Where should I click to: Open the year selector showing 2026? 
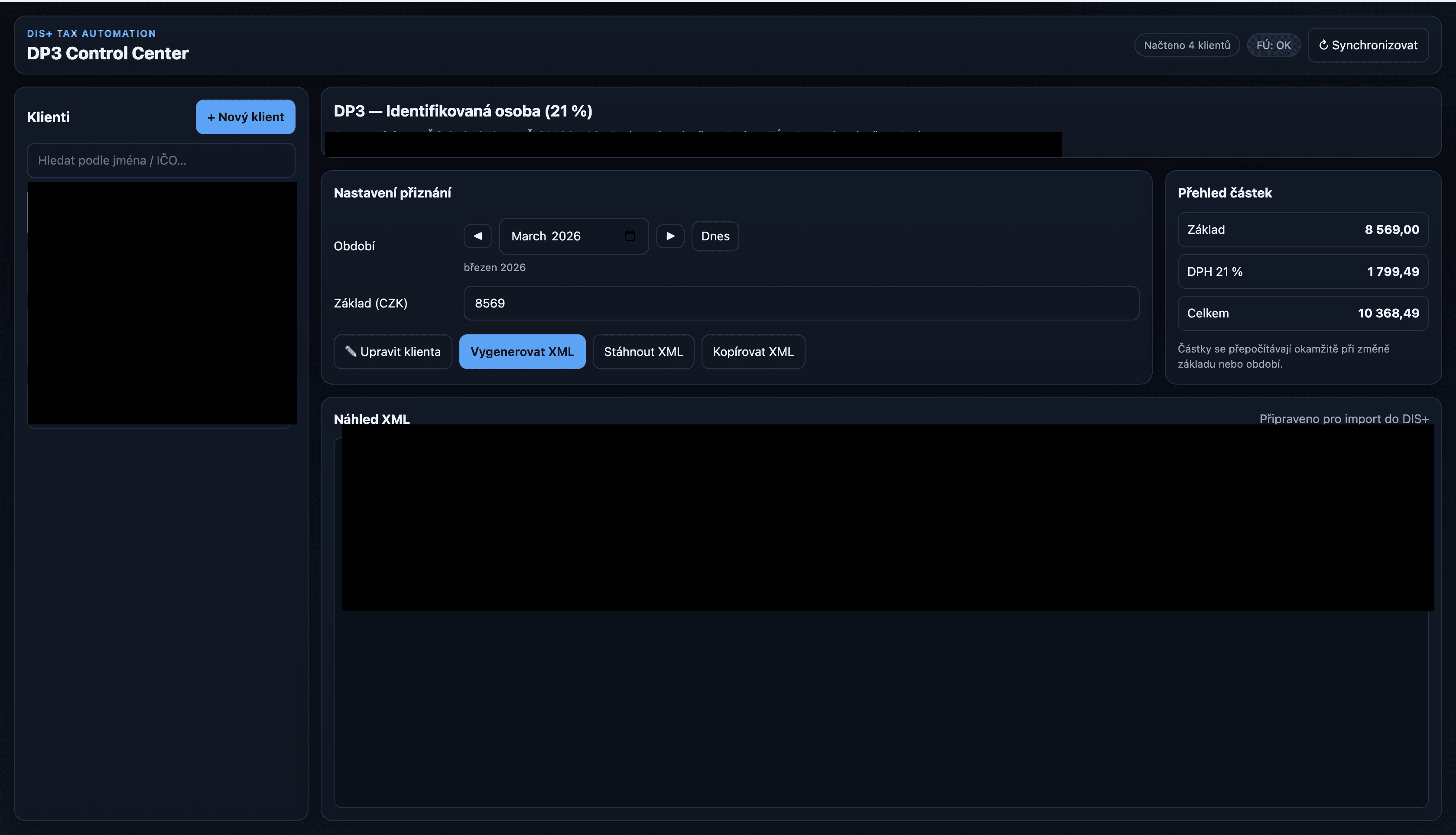click(x=566, y=236)
